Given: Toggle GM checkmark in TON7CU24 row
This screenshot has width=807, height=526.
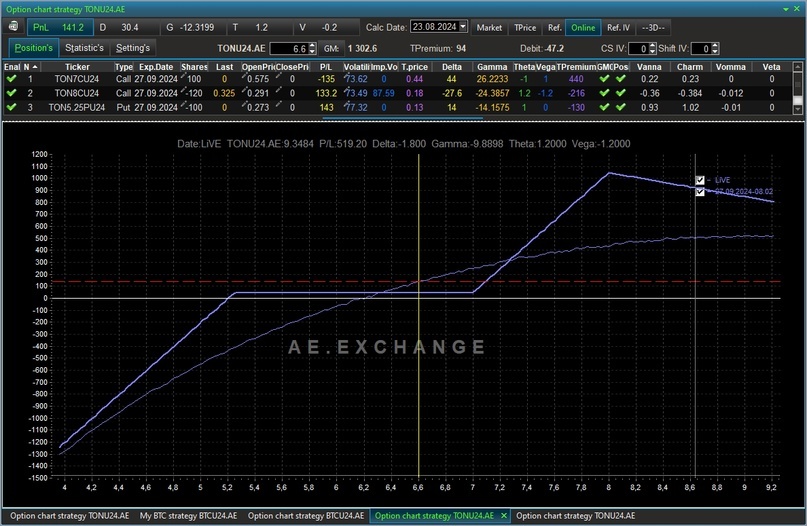Looking at the screenshot, I should click(x=604, y=79).
